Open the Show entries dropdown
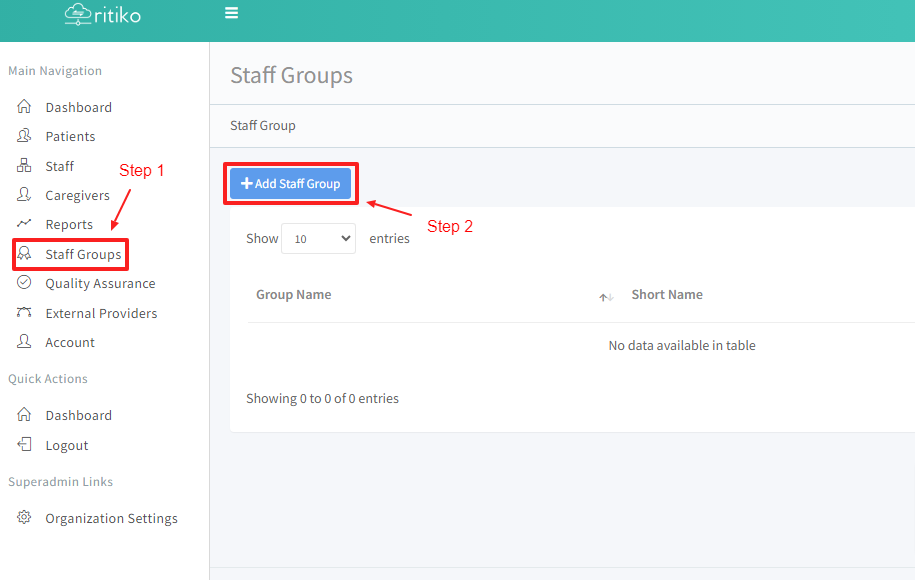Viewport: 915px width, 580px height. (x=318, y=239)
